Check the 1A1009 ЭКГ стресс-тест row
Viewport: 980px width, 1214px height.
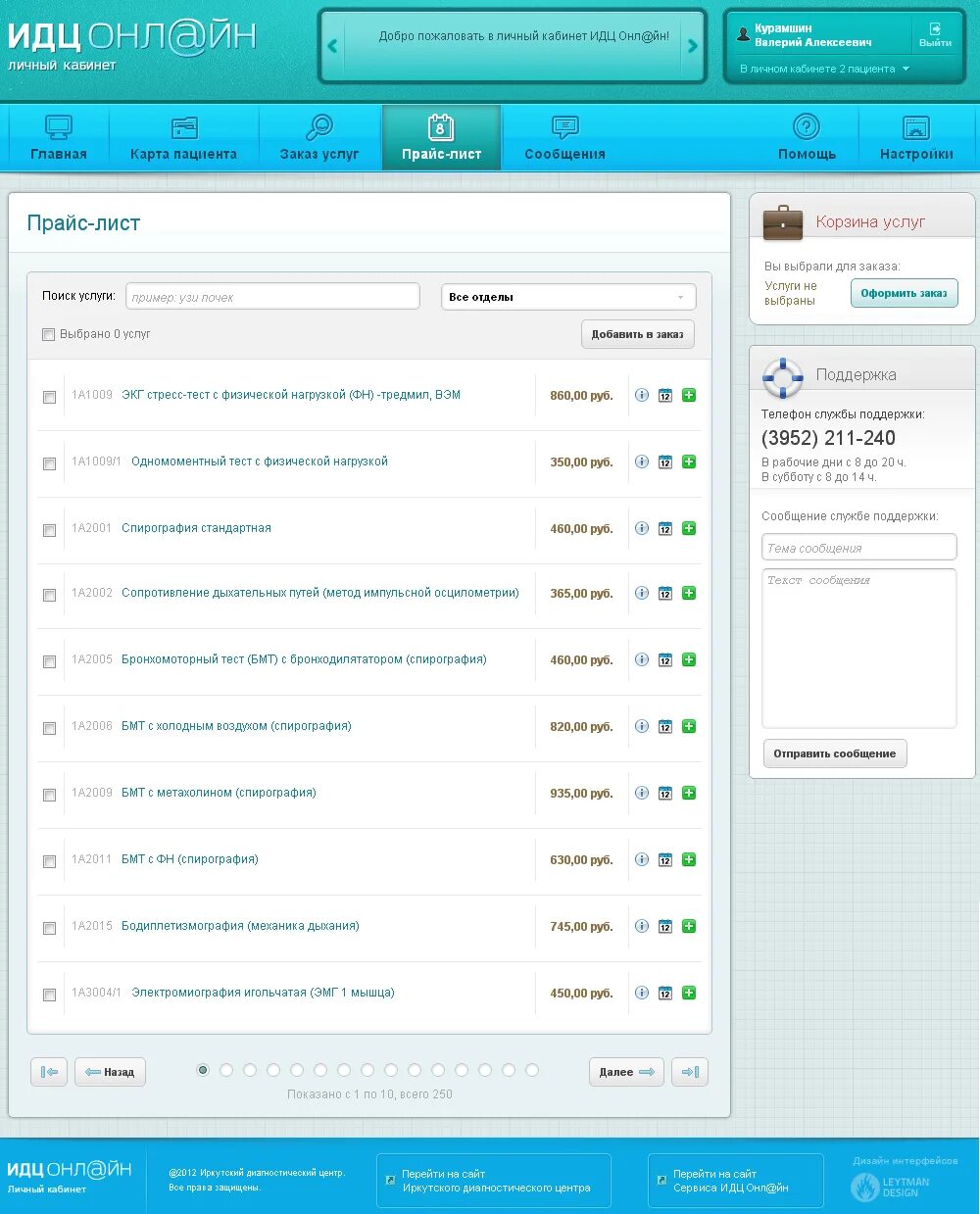tap(49, 397)
